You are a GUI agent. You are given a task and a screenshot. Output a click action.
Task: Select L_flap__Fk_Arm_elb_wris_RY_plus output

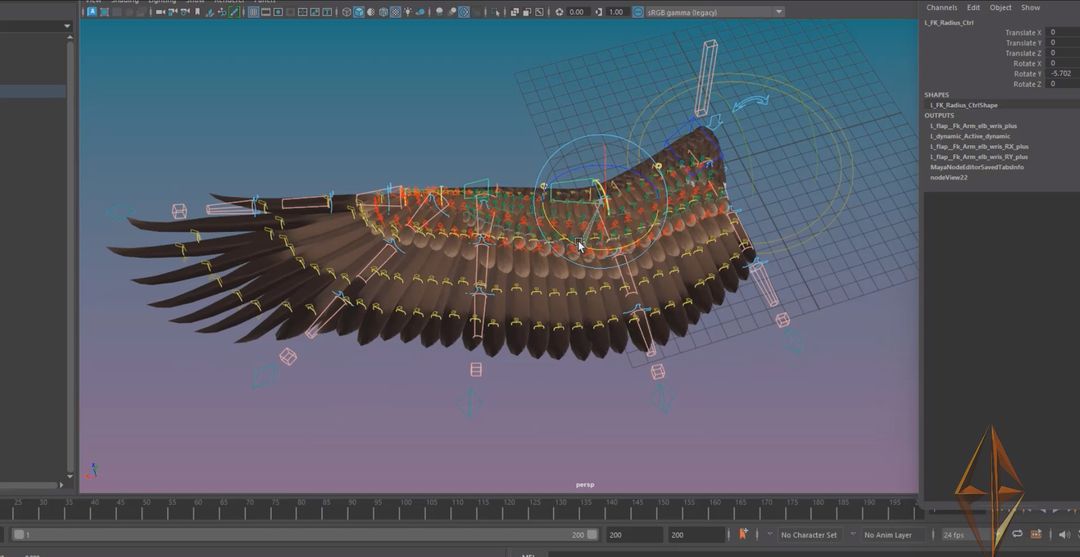(979, 157)
